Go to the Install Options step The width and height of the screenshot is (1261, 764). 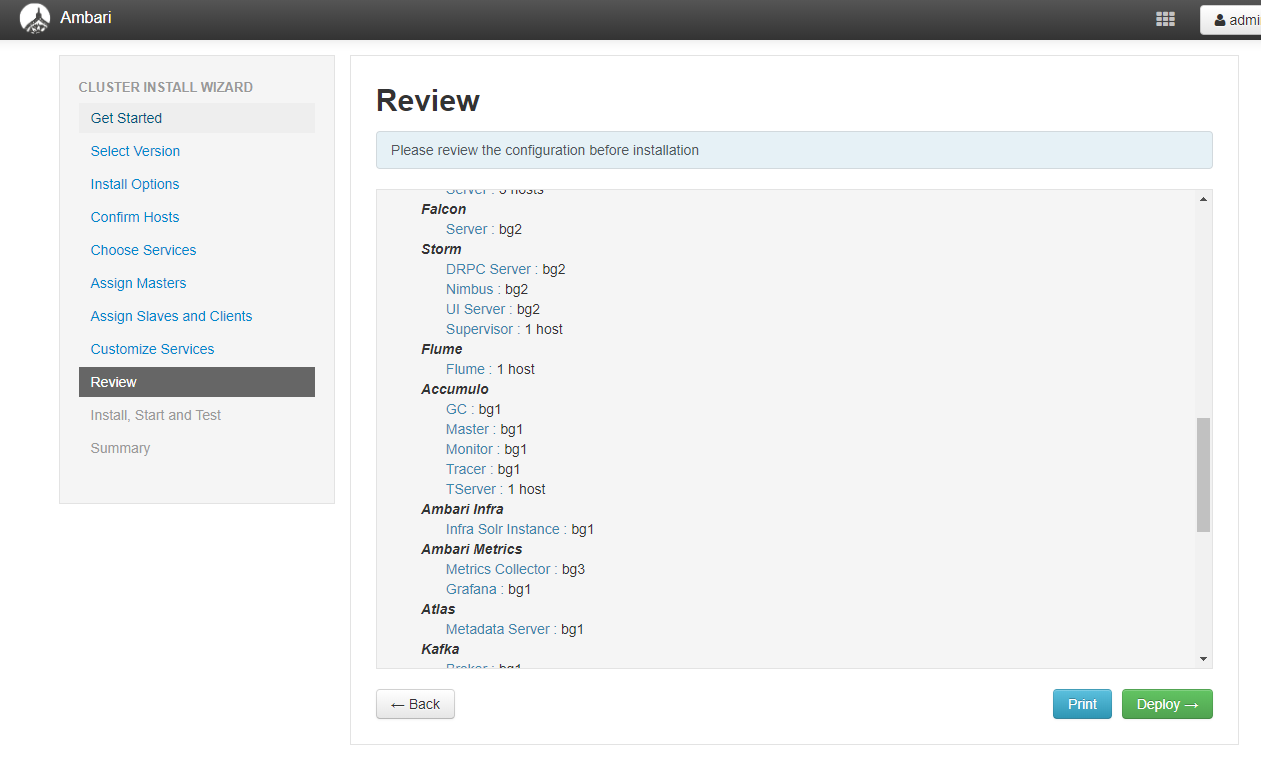point(135,184)
